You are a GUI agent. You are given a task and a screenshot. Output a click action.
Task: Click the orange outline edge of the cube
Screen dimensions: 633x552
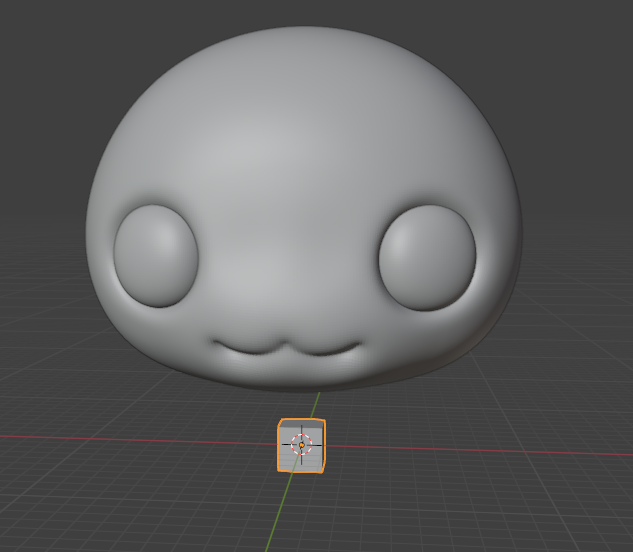[279, 446]
